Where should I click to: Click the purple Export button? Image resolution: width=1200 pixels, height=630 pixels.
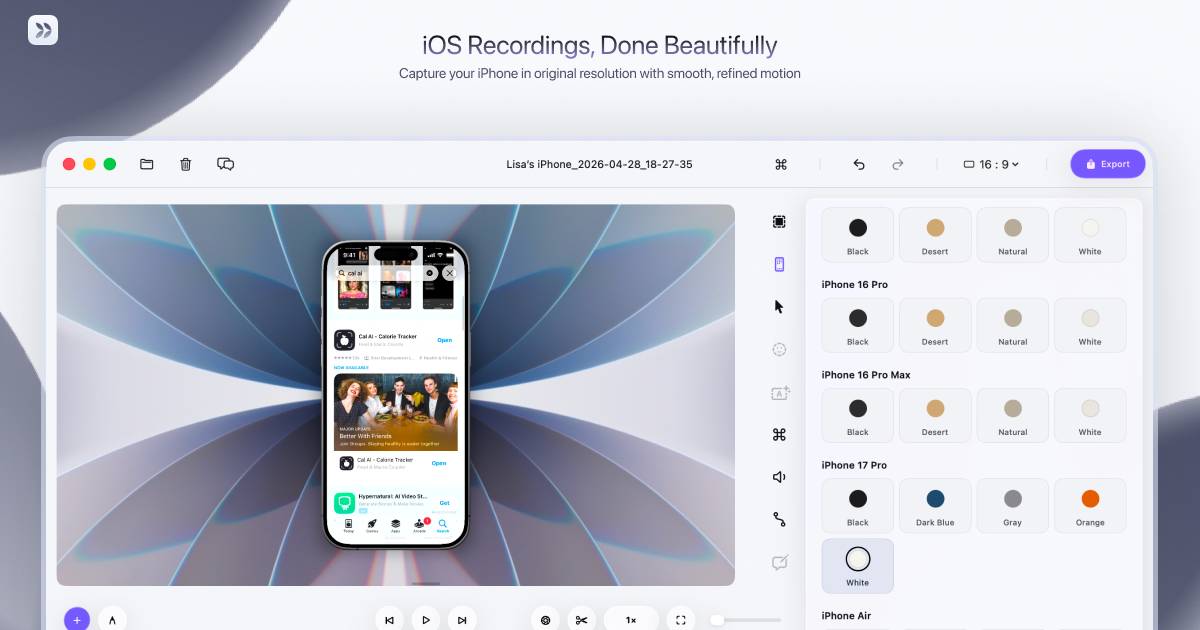[1108, 164]
